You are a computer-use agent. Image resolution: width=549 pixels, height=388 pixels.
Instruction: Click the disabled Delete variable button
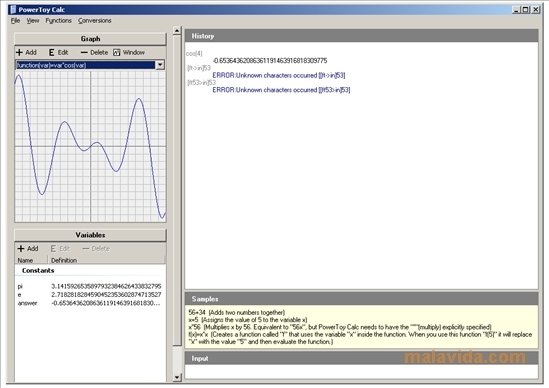point(96,249)
